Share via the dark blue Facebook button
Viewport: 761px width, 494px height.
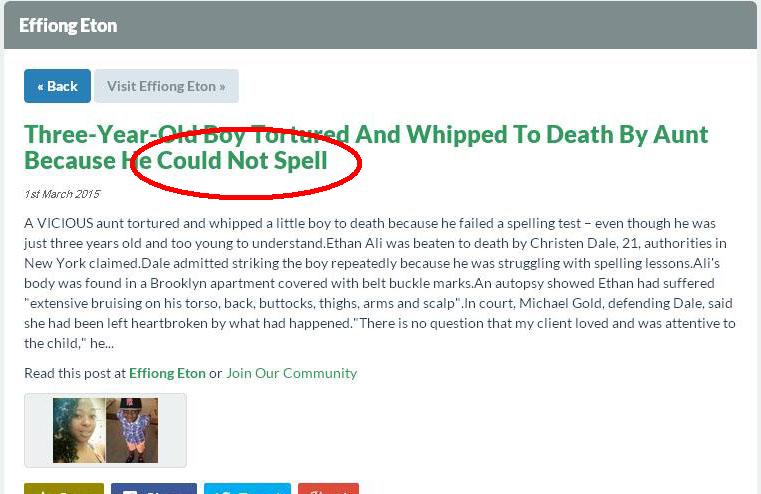tap(154, 488)
